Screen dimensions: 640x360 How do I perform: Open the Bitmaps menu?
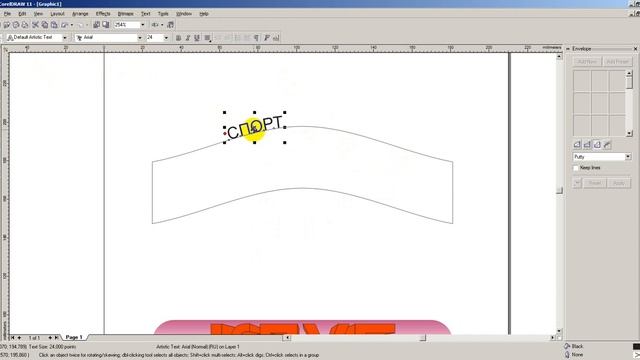point(125,14)
